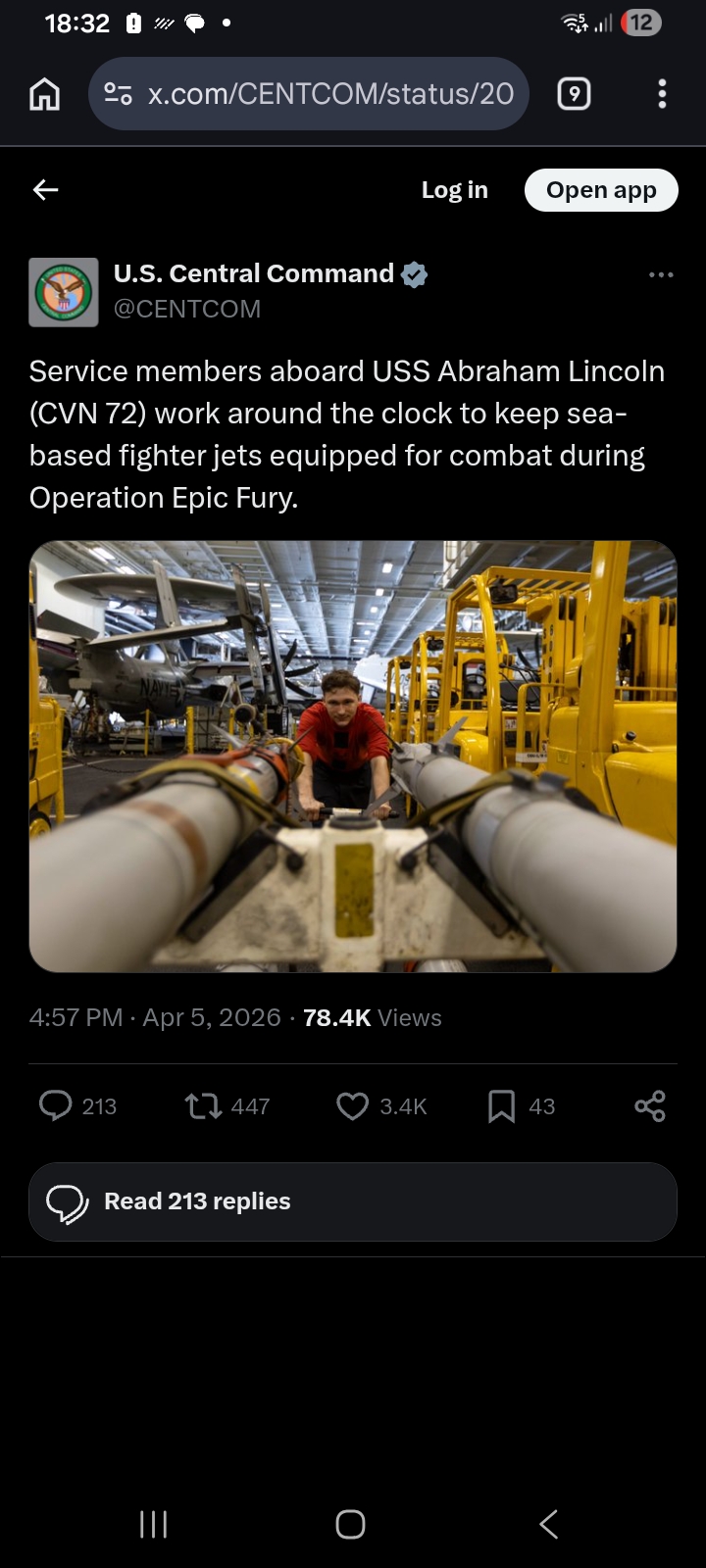The image size is (706, 1568).
Task: Open Read 213 replies button
Action: (353, 1201)
